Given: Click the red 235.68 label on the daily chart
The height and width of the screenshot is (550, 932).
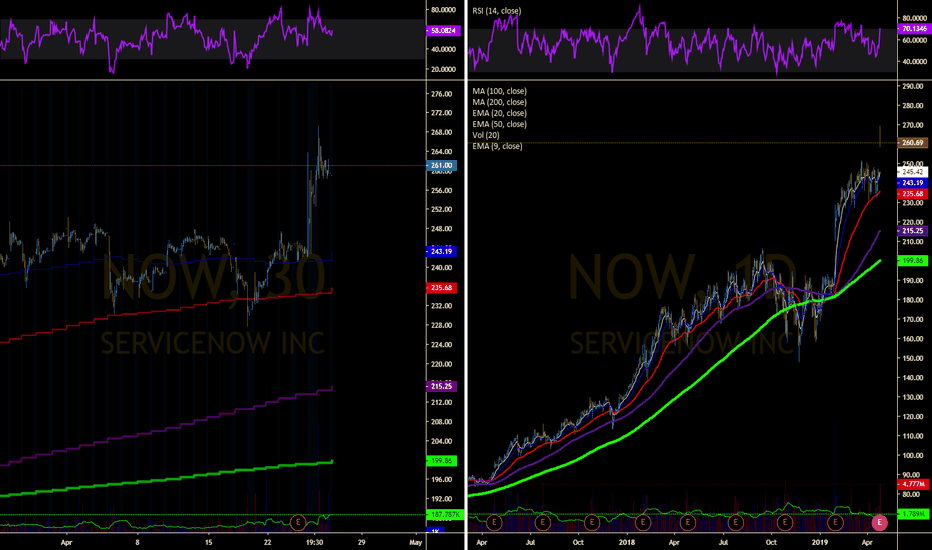Looking at the screenshot, I should [x=912, y=194].
